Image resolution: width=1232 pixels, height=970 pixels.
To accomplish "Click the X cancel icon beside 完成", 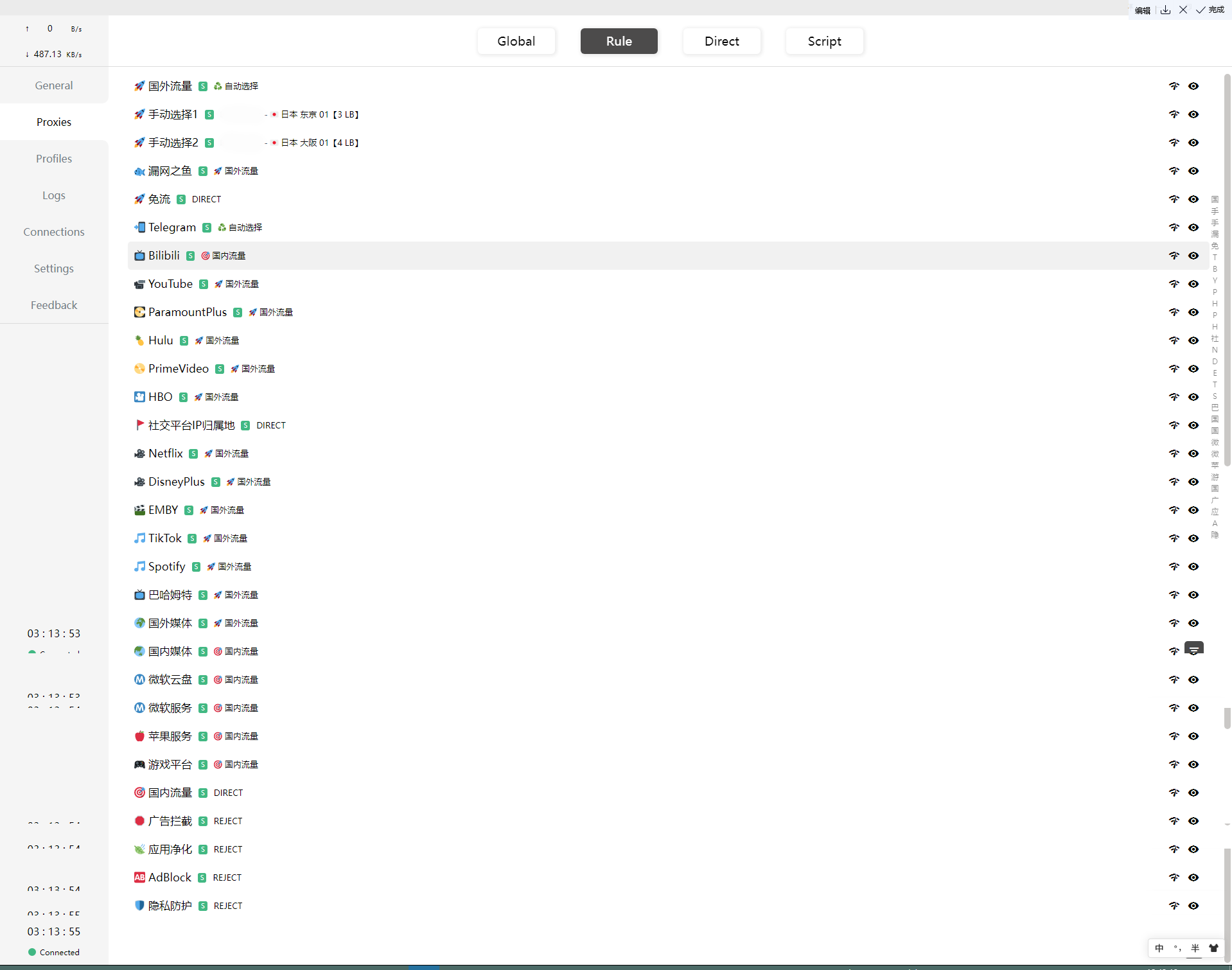I will (1183, 10).
